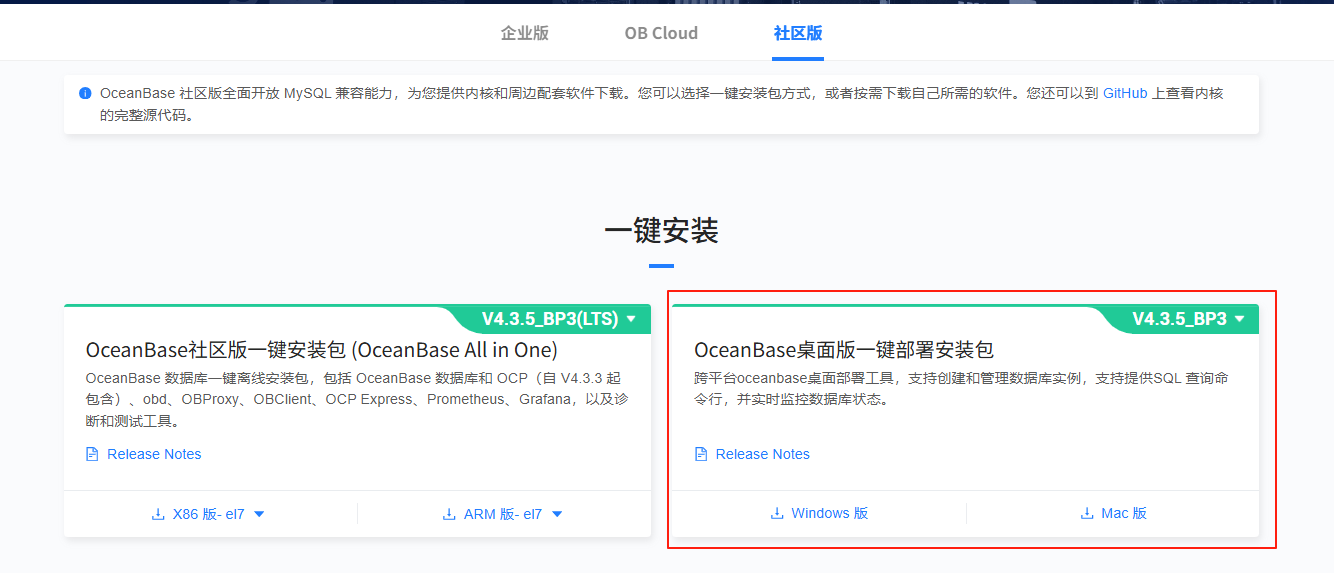Open Release Notes for desktop package

point(762,454)
